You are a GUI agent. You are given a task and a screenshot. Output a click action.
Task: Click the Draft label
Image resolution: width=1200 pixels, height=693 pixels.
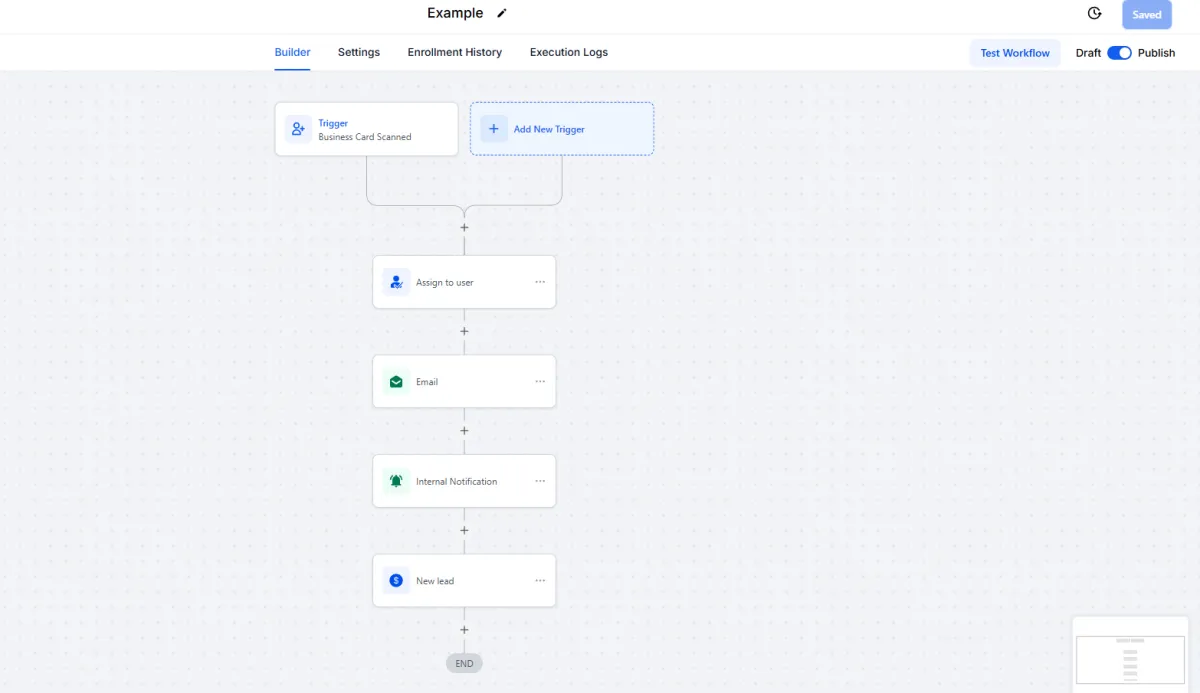[1088, 53]
